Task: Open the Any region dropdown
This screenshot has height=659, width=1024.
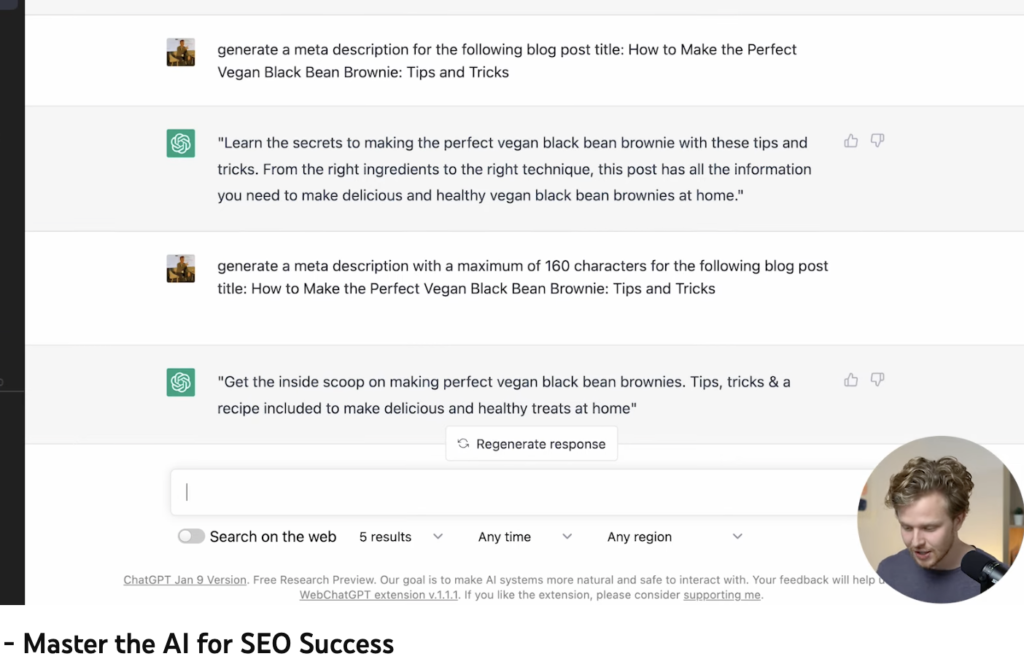Action: (x=675, y=537)
